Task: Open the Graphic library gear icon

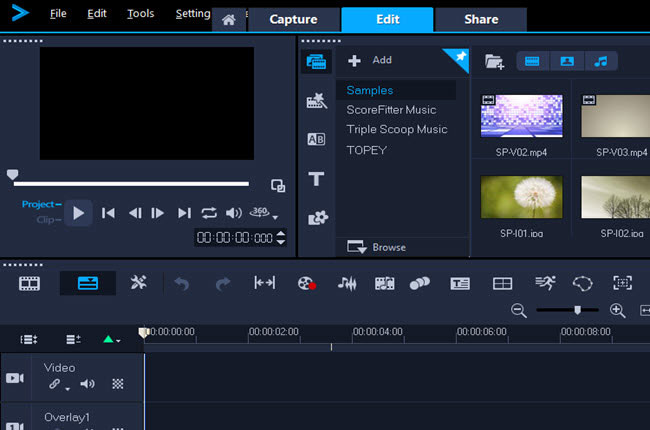Action: 318,218
